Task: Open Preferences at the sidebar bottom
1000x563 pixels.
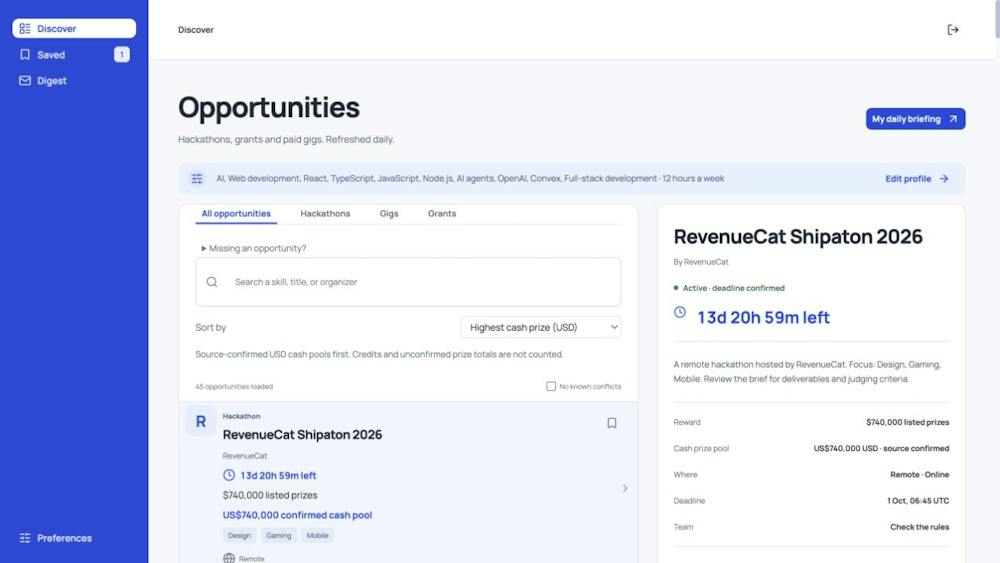Action: 74,538
